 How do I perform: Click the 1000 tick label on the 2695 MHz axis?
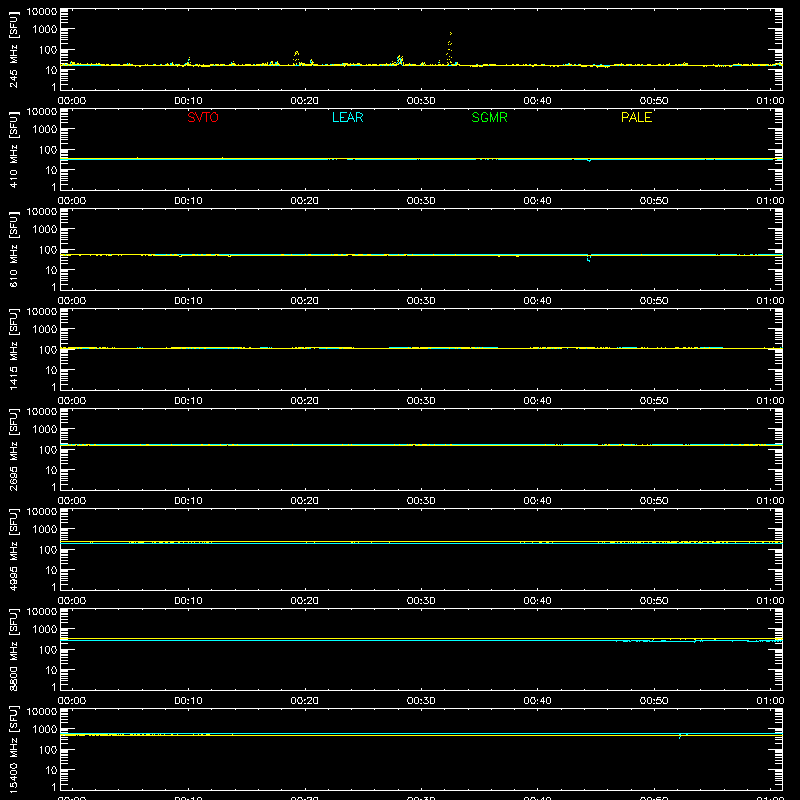[x=45, y=430]
